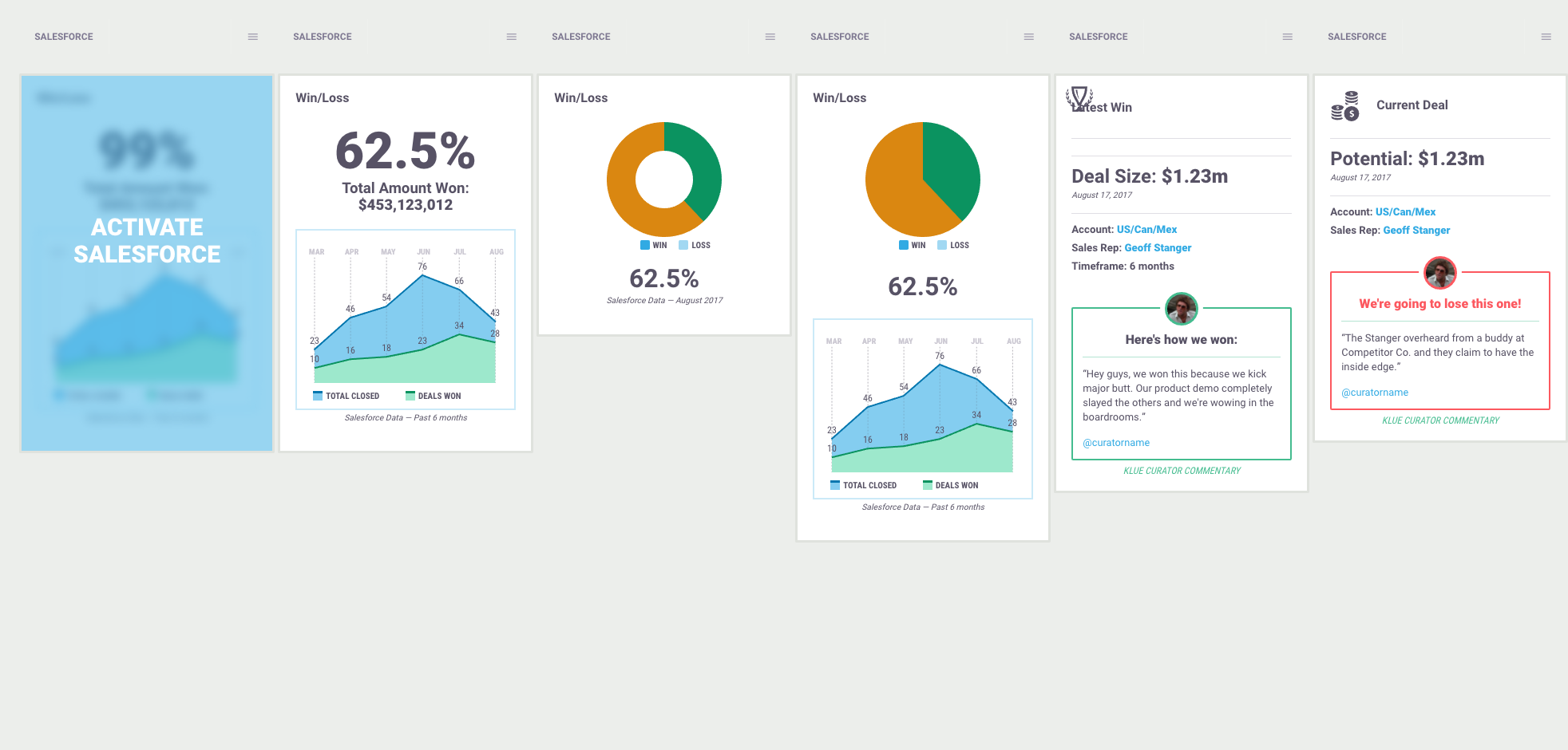Open hamburger menu of first Salesforce card

pos(253,37)
